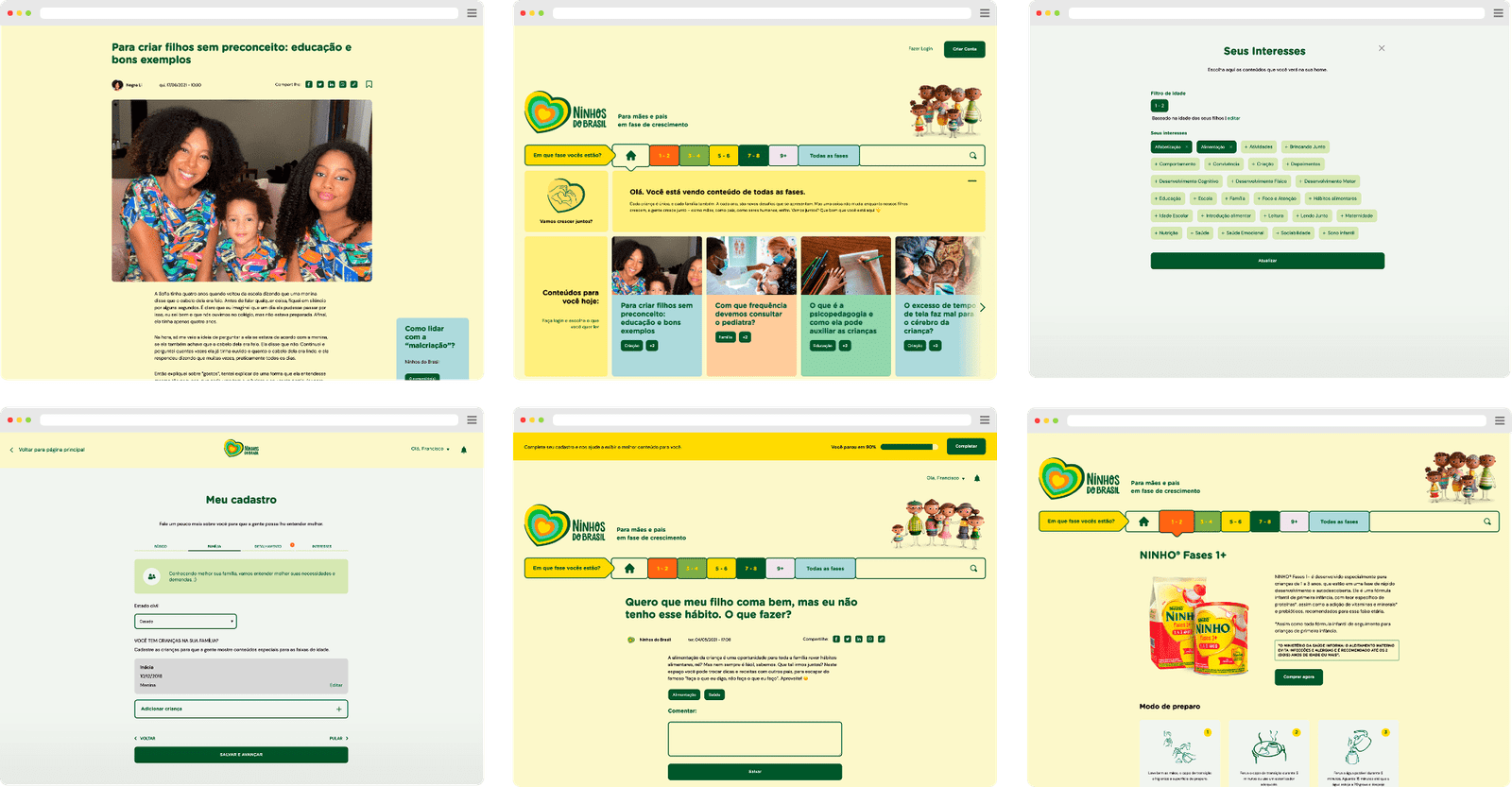Click Pular link in Meu cadastro
Image resolution: width=1512 pixels, height=787 pixels.
coord(338,738)
